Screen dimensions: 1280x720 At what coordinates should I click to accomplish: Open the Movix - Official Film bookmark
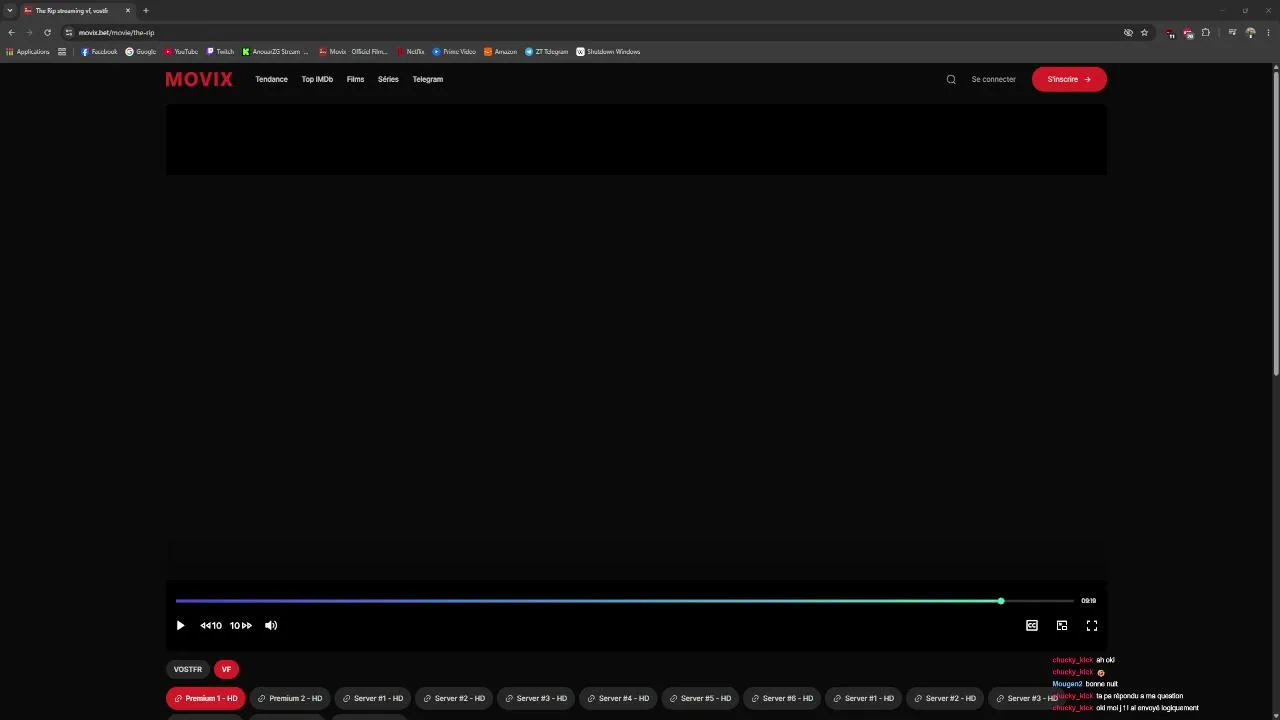coord(353,52)
